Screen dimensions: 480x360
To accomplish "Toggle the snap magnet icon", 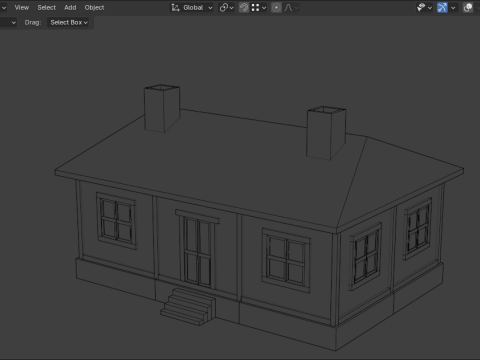I will (x=244, y=7).
